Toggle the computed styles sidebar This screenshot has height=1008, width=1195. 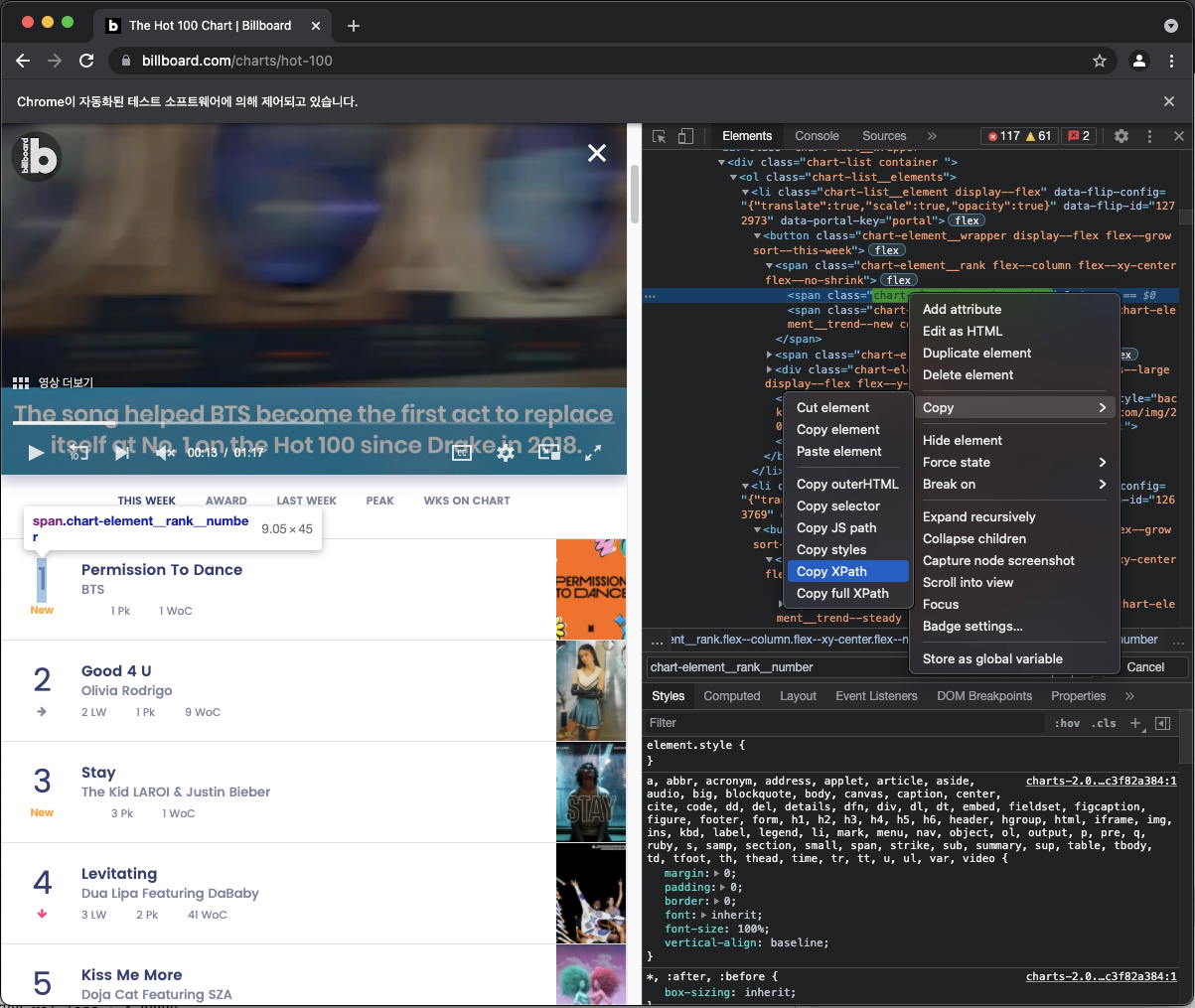[x=1163, y=723]
